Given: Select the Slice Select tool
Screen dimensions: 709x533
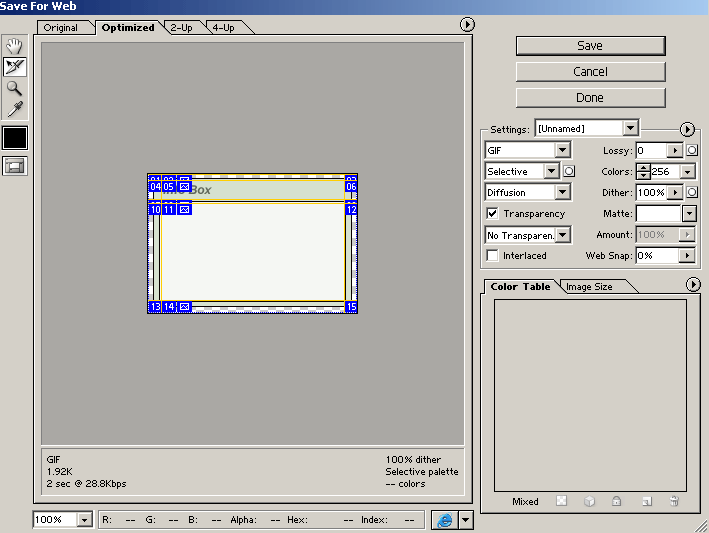Looking at the screenshot, I should pos(14,67).
